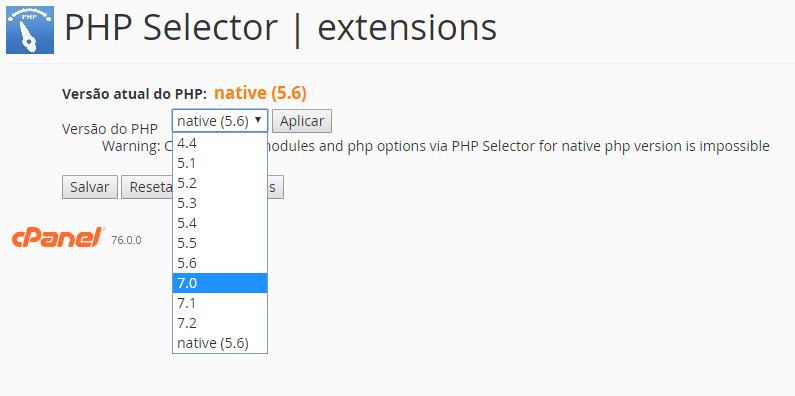Pick plain 5.6 option in list

[x=220, y=263]
